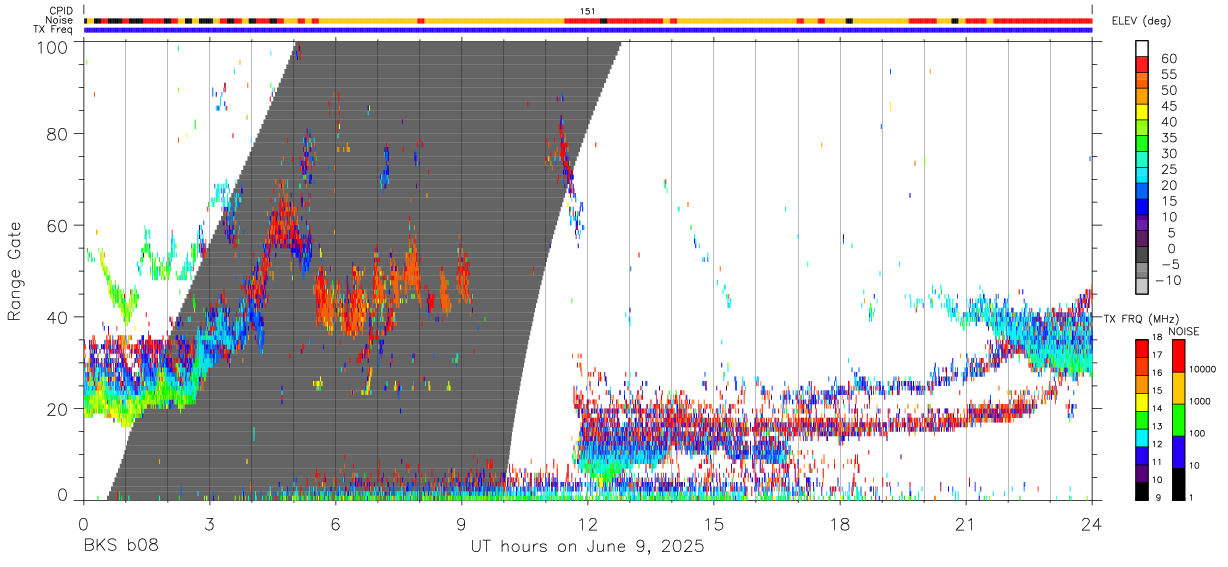Click the "CPID" row label
This screenshot has width=1228, height=567.
(60, 11)
